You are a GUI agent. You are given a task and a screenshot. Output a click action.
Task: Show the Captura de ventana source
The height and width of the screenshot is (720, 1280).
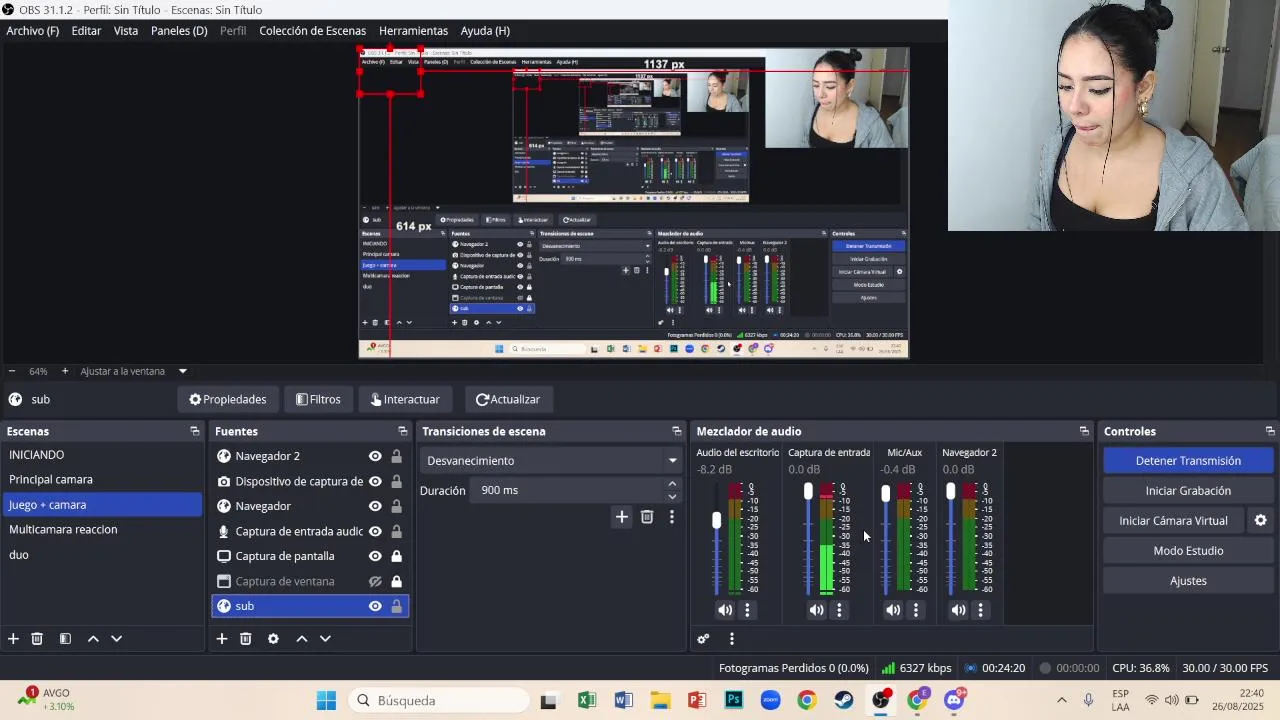click(375, 581)
